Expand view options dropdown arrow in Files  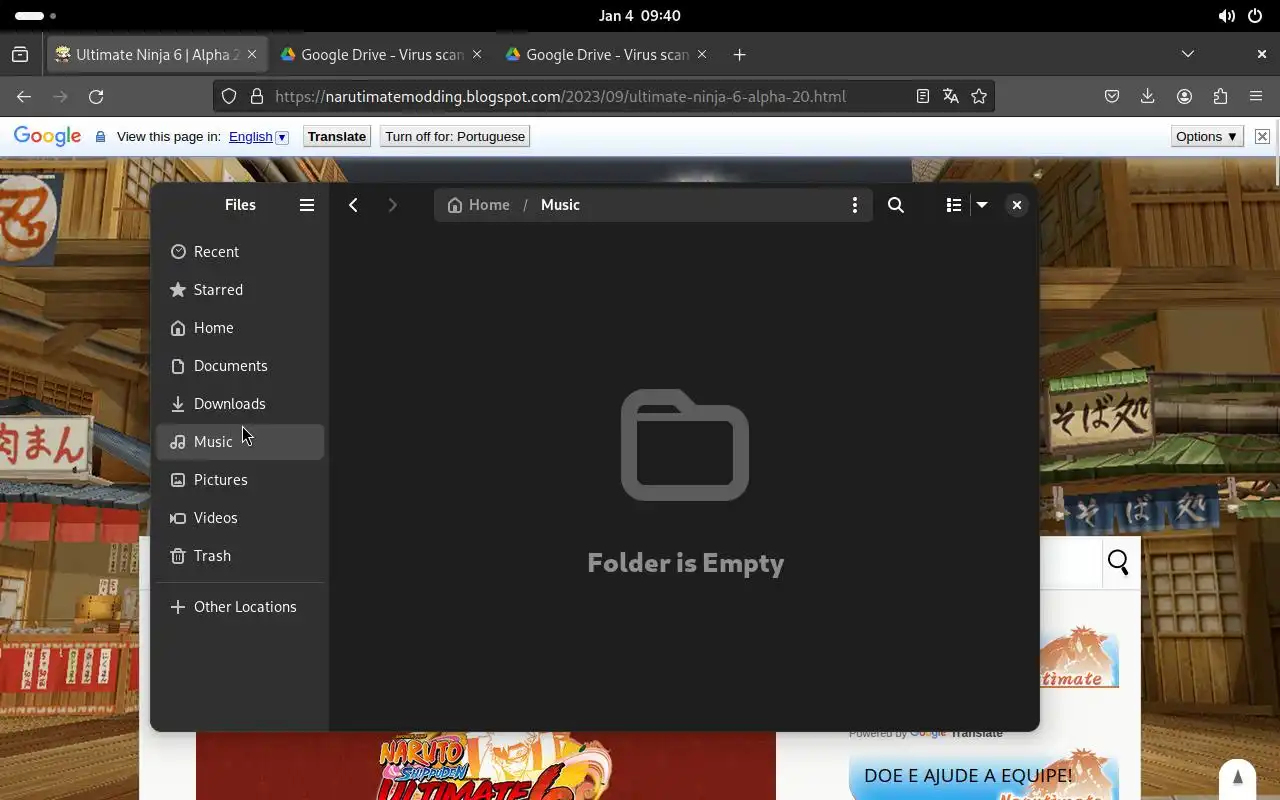(982, 205)
